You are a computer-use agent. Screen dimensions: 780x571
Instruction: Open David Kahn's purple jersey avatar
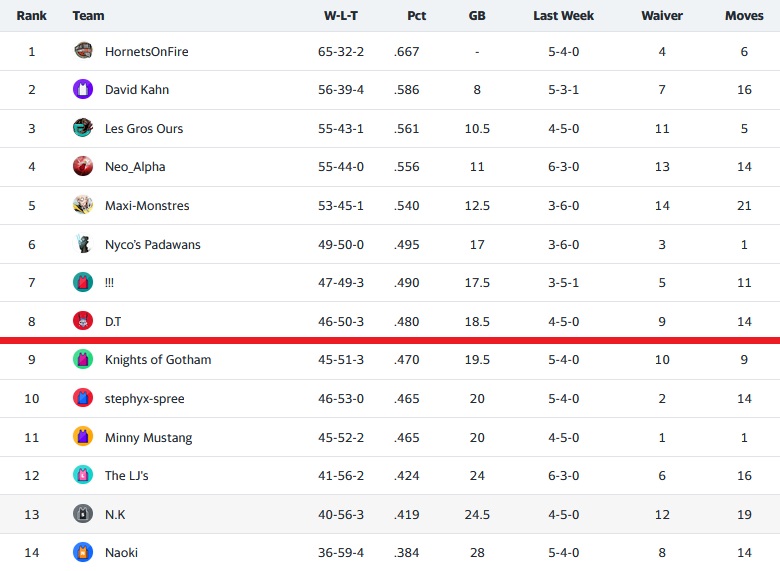pyautogui.click(x=83, y=90)
